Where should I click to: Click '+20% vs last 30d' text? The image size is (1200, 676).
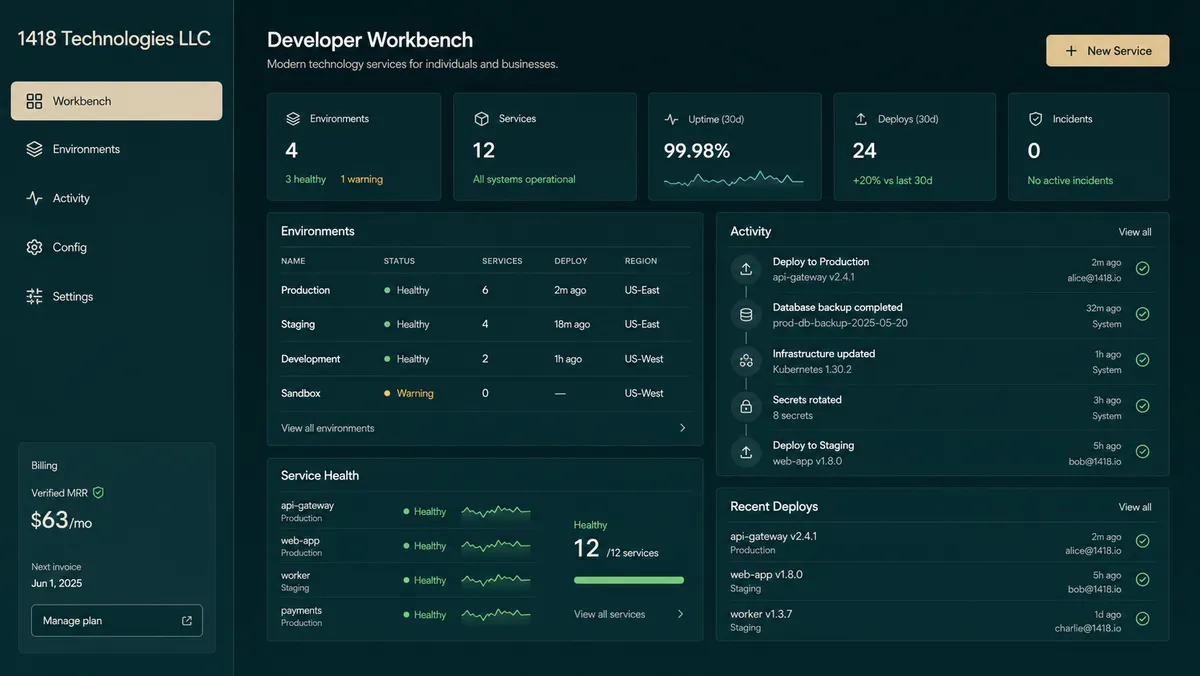coord(892,180)
